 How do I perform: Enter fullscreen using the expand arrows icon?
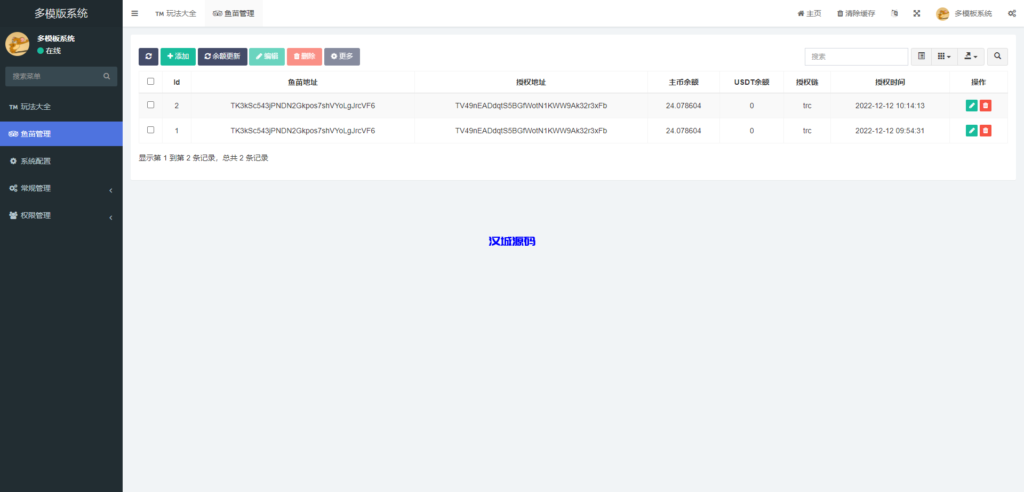point(916,13)
